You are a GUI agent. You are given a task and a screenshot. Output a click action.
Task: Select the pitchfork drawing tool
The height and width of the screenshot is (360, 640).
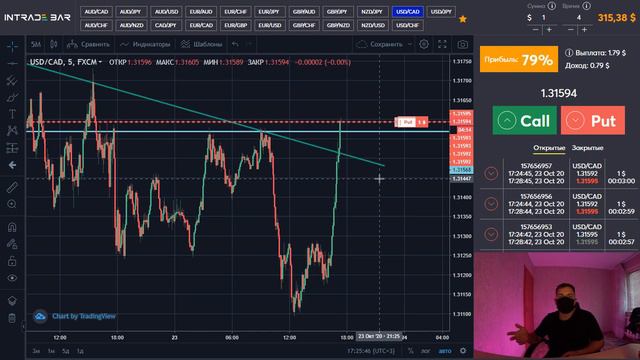click(x=12, y=80)
